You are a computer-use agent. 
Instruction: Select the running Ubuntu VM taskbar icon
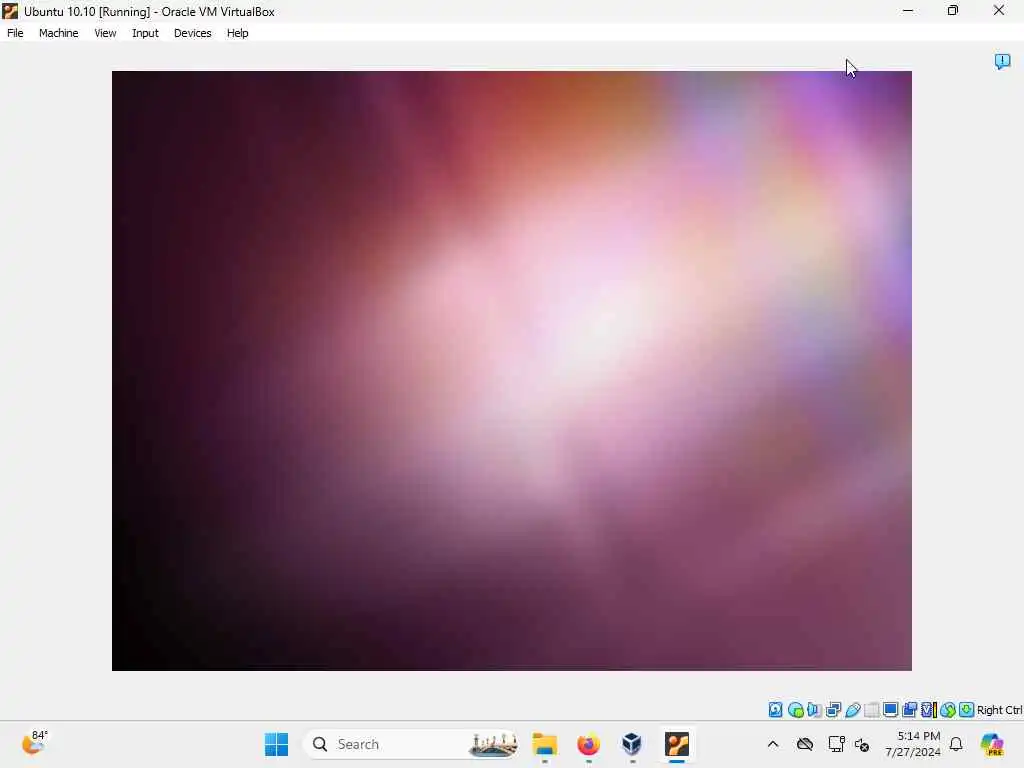[x=677, y=744]
